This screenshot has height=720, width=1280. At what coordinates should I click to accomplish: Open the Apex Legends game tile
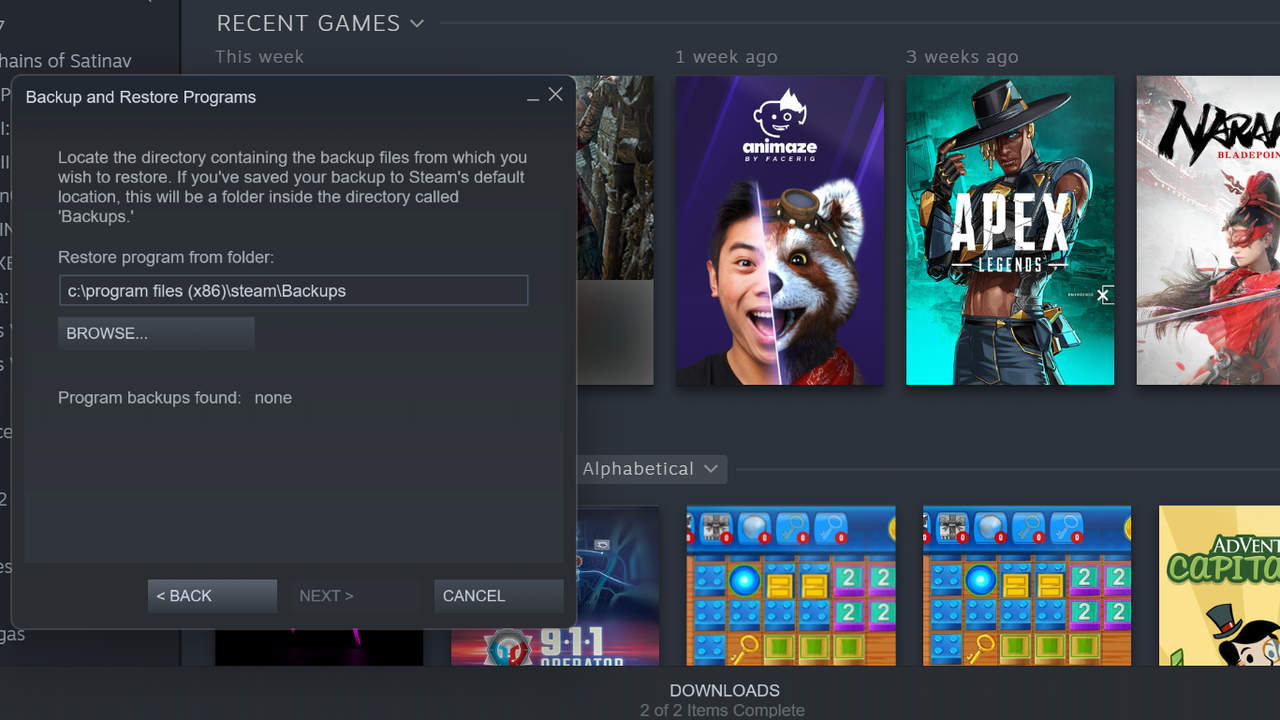1010,230
